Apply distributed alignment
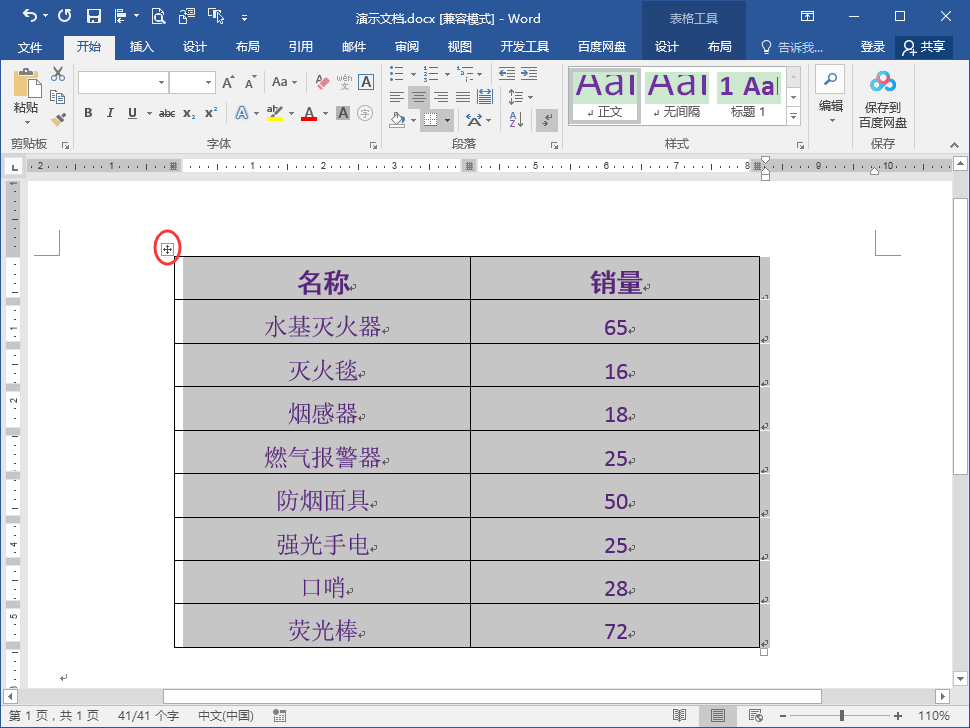This screenshot has height=728, width=970. [x=485, y=96]
